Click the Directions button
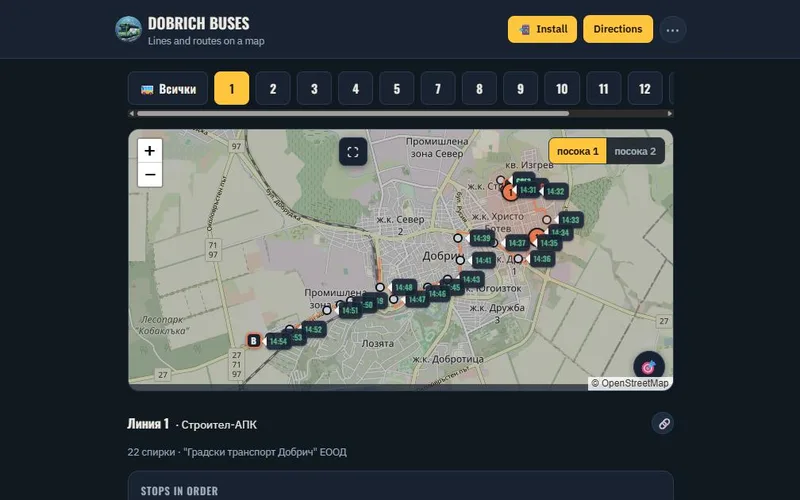The height and width of the screenshot is (500, 800). click(618, 29)
